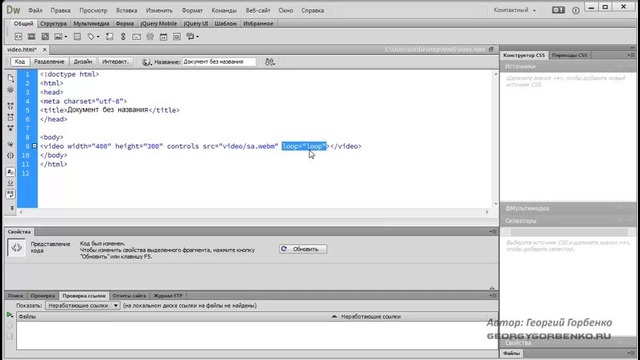This screenshot has width=640, height=360.
Task: Switch to Дизайн view
Action: (83, 62)
